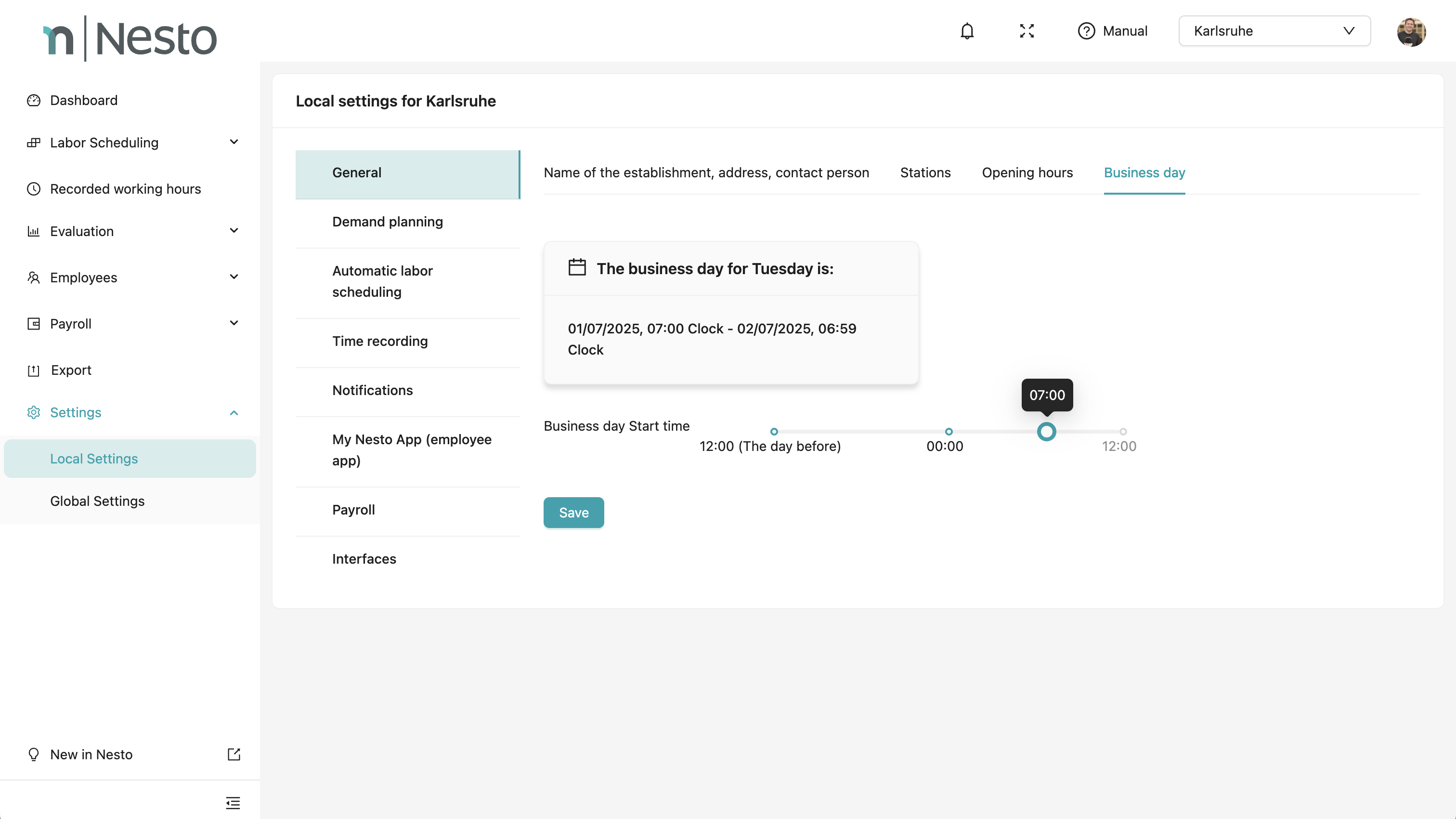This screenshot has width=1456, height=819.
Task: Collapse the sidebar with the bottom menu icon
Action: (233, 803)
